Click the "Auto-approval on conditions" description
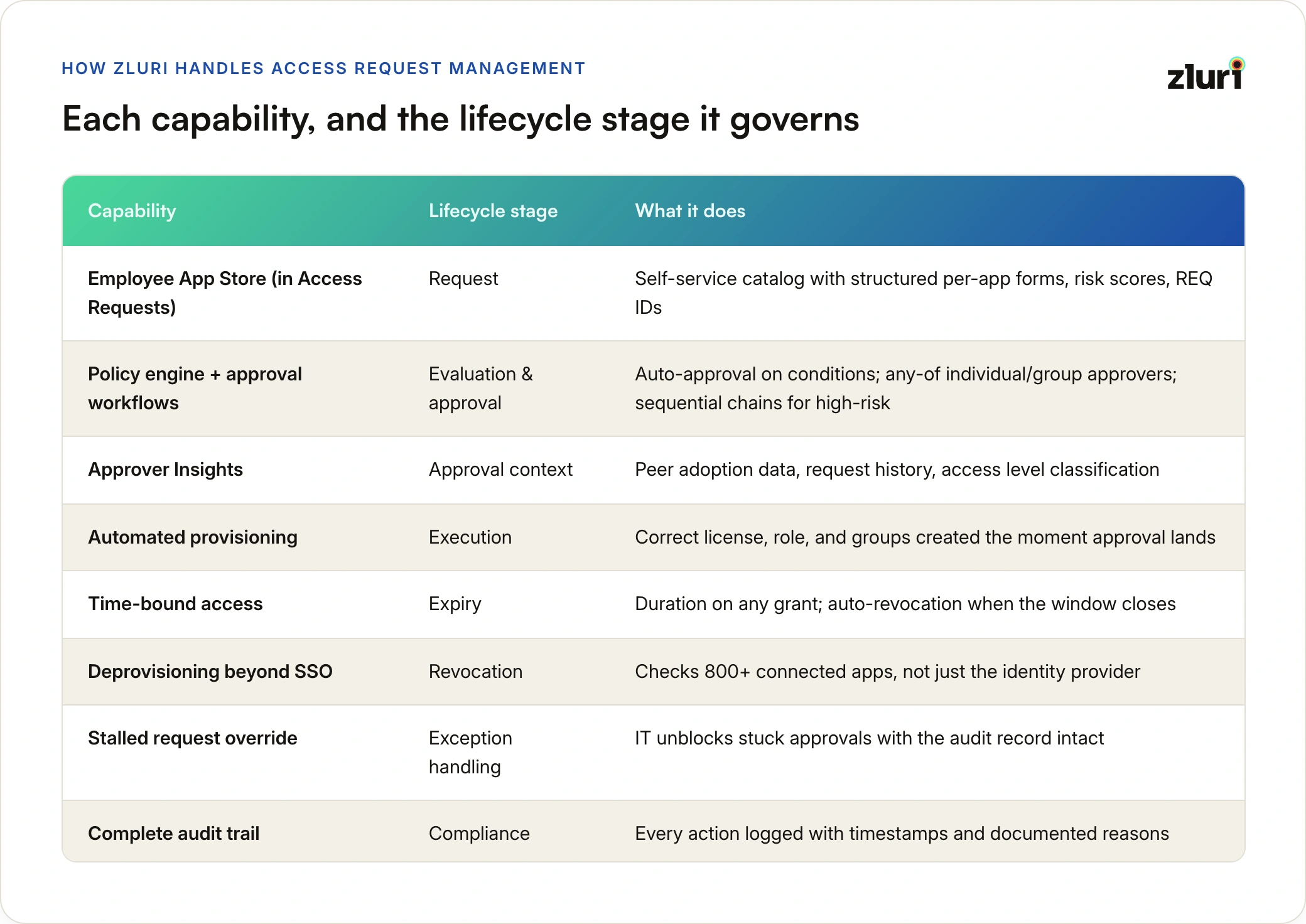 point(906,389)
